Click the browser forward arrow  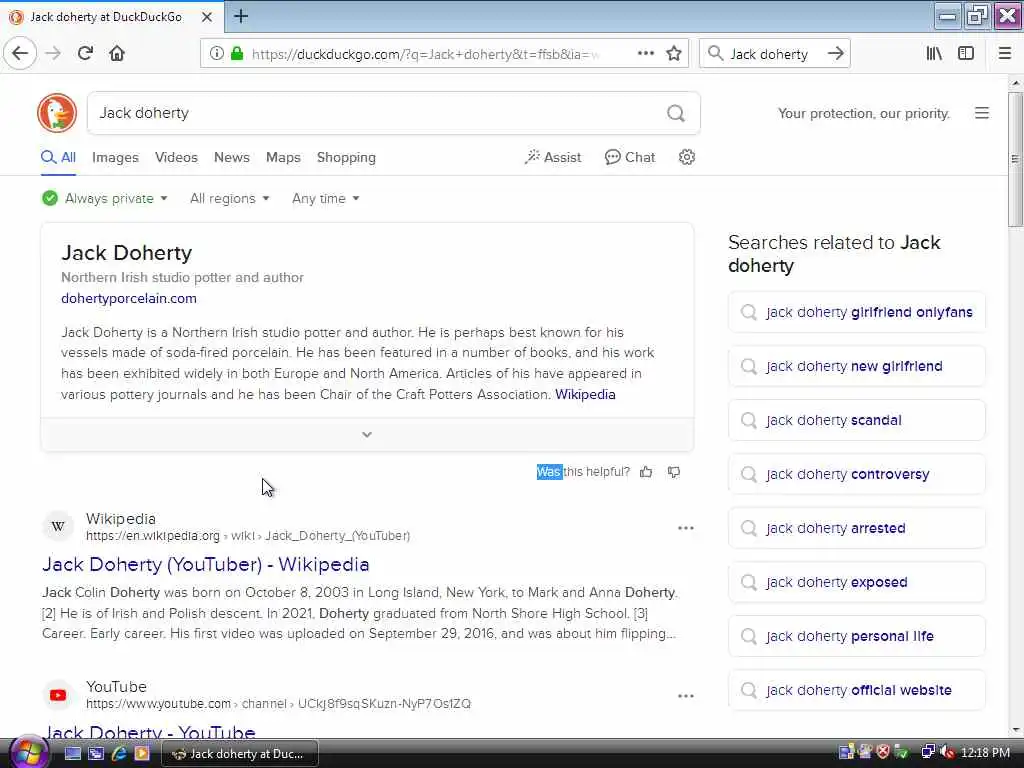click(54, 54)
